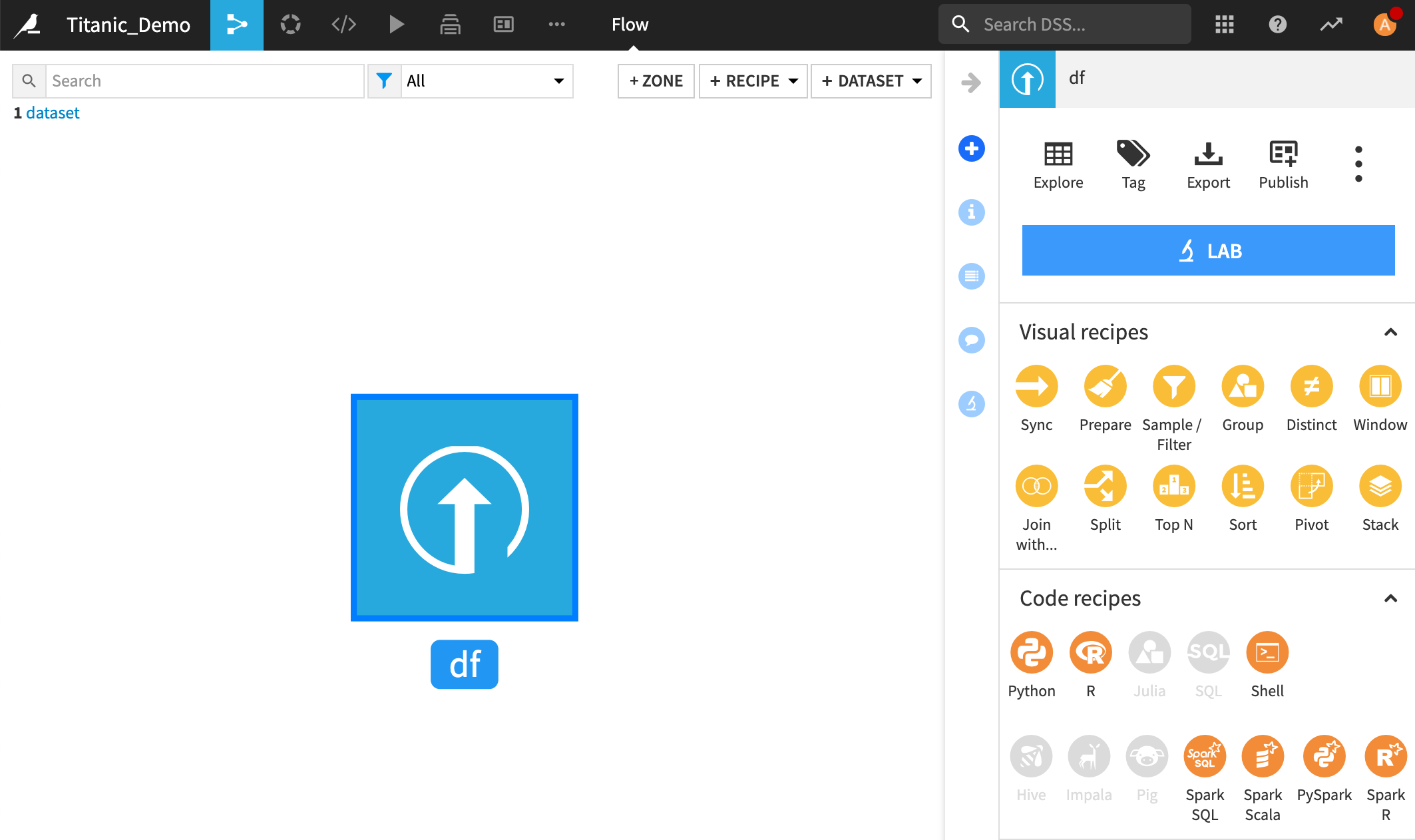Screen dimensions: 1415x840
Task: Open the All filter dropdown
Action: 486,81
